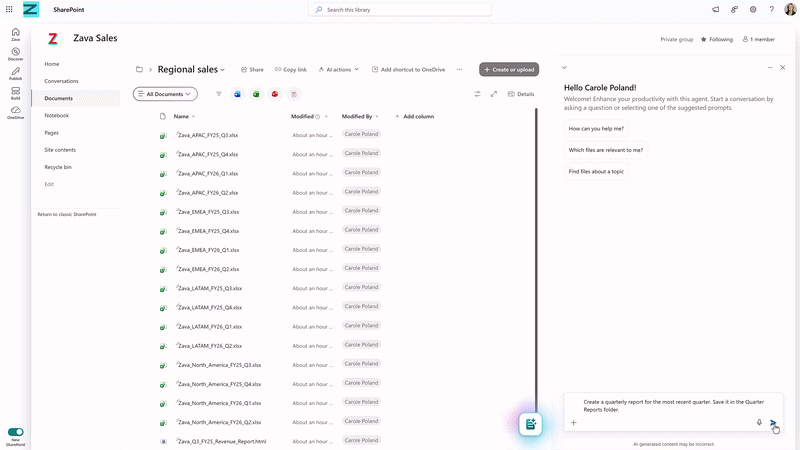This screenshot has height=450, width=800.
Task: Open Notebook in site navigation
Action: (x=57, y=115)
